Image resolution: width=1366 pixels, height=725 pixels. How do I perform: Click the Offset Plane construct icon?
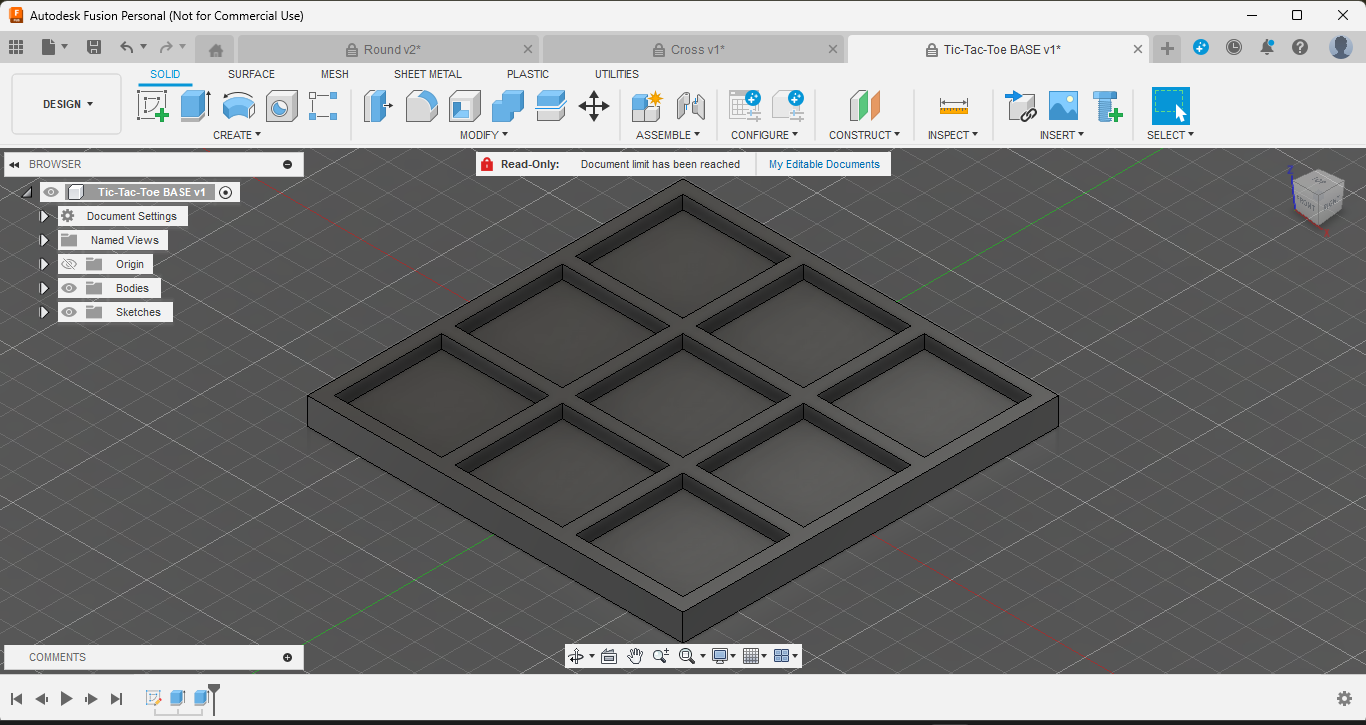coord(864,106)
